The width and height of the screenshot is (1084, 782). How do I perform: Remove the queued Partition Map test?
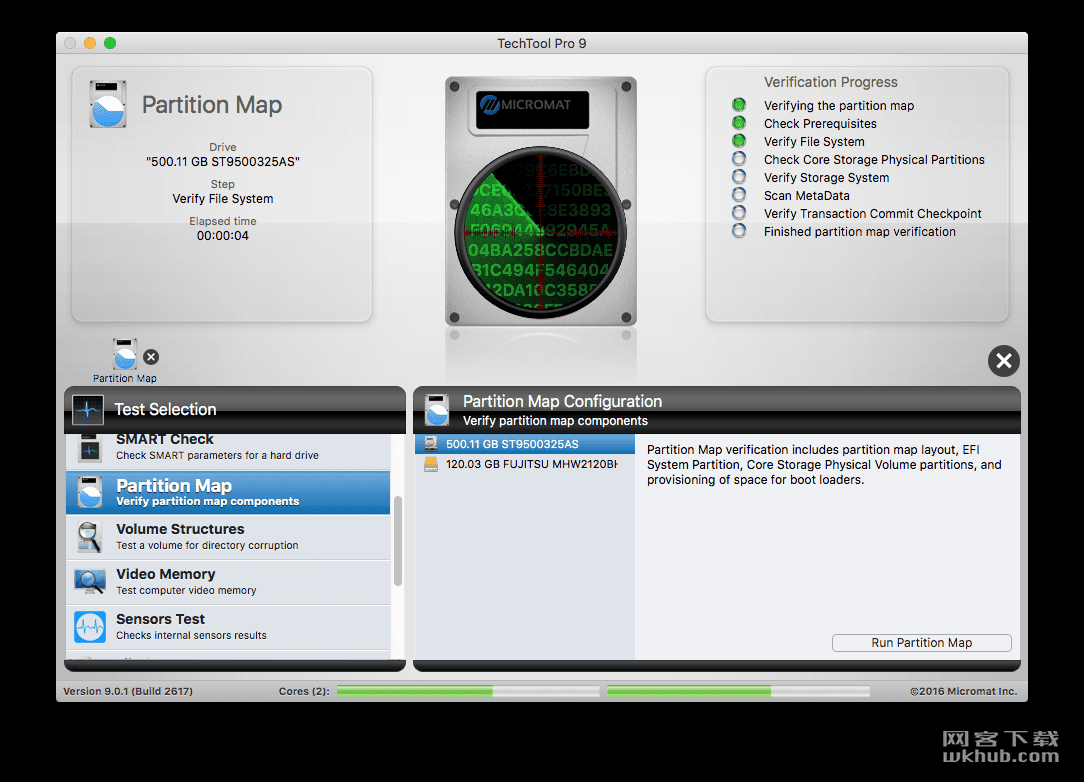pyautogui.click(x=151, y=357)
